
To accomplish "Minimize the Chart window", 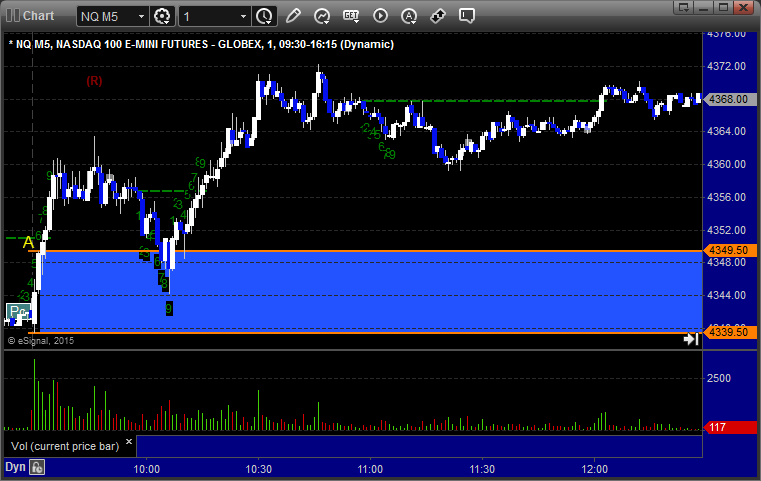I will pos(704,7).
